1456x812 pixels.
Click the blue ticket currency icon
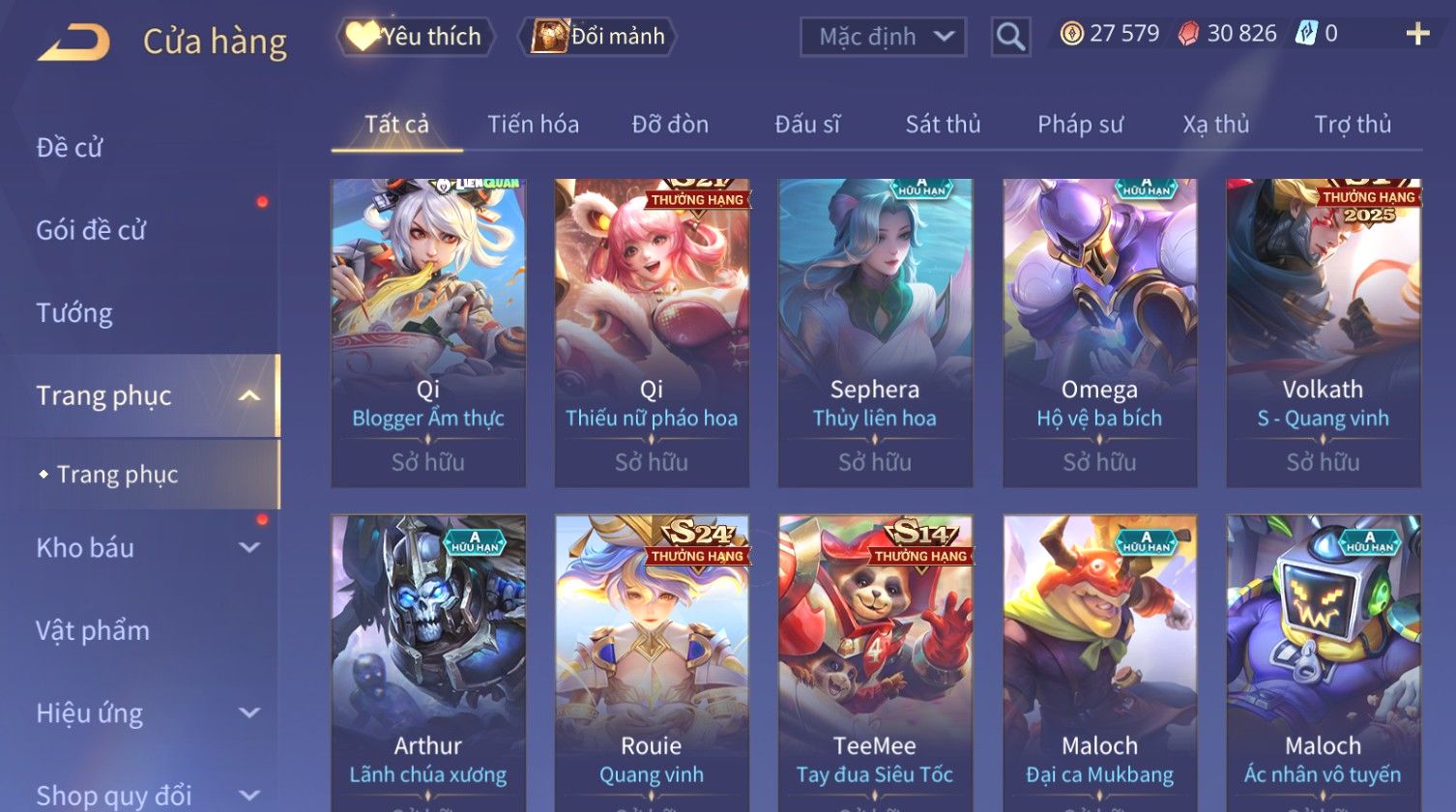point(1305,34)
